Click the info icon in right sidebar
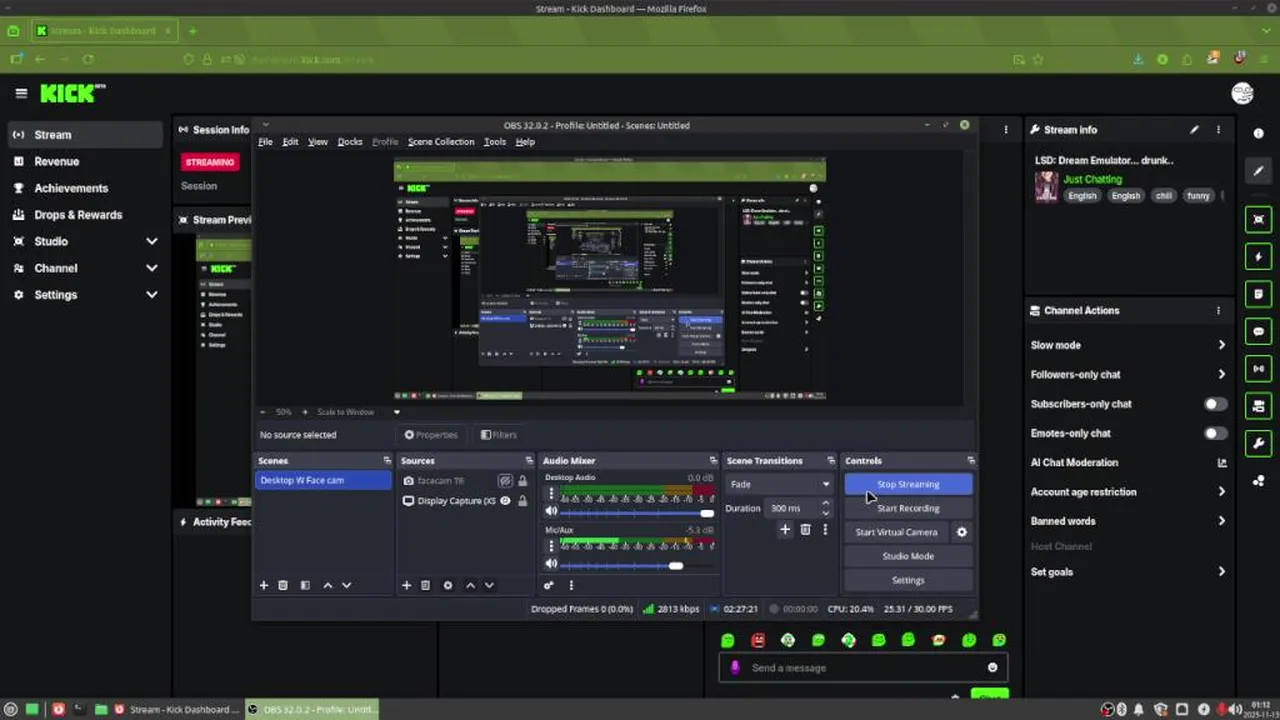Image resolution: width=1280 pixels, height=720 pixels. coord(1258,133)
